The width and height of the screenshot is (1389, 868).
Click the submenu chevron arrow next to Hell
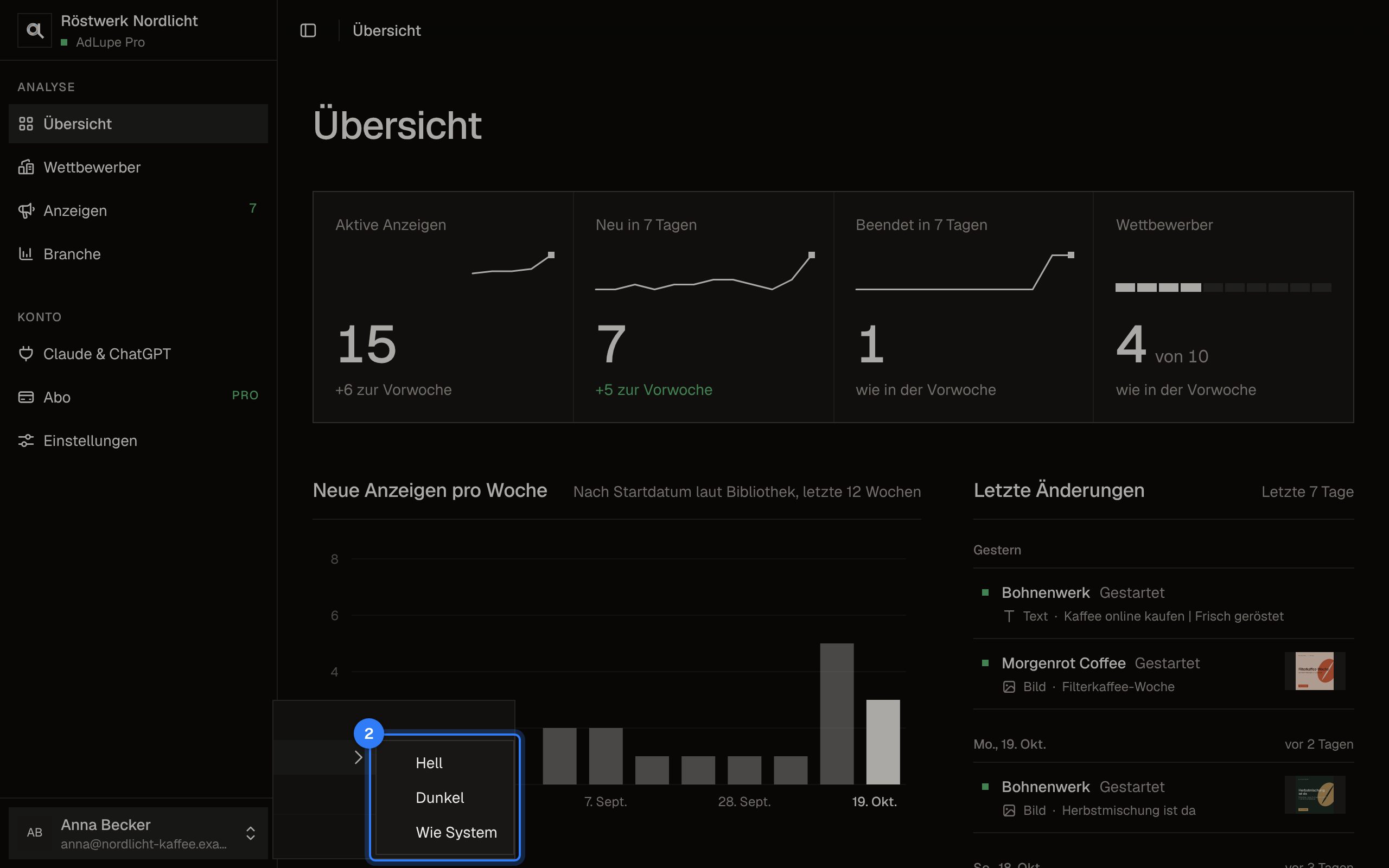tap(358, 758)
